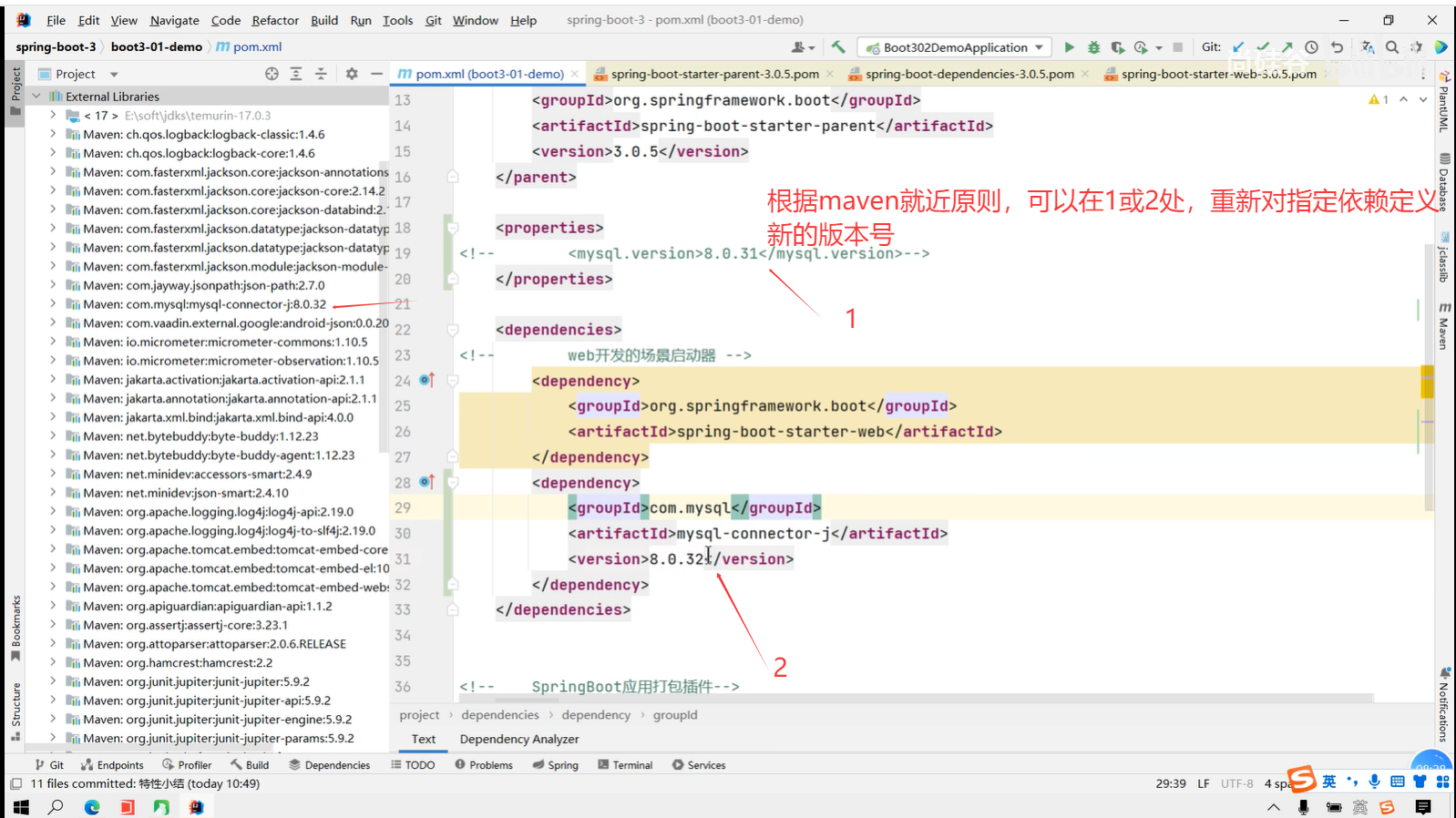The height and width of the screenshot is (818, 1456).
Task: Collapse the External Libraries tree node
Action: [x=36, y=96]
